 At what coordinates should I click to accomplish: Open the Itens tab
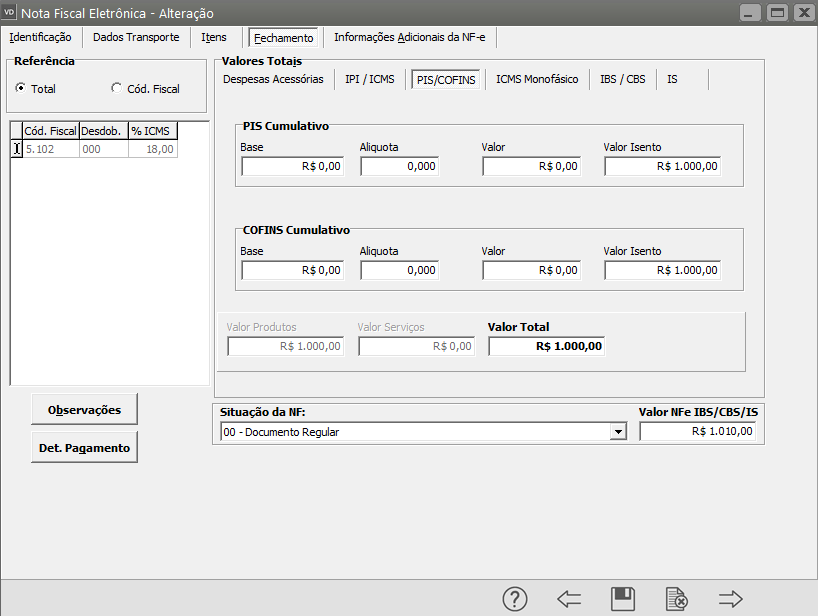(x=214, y=37)
